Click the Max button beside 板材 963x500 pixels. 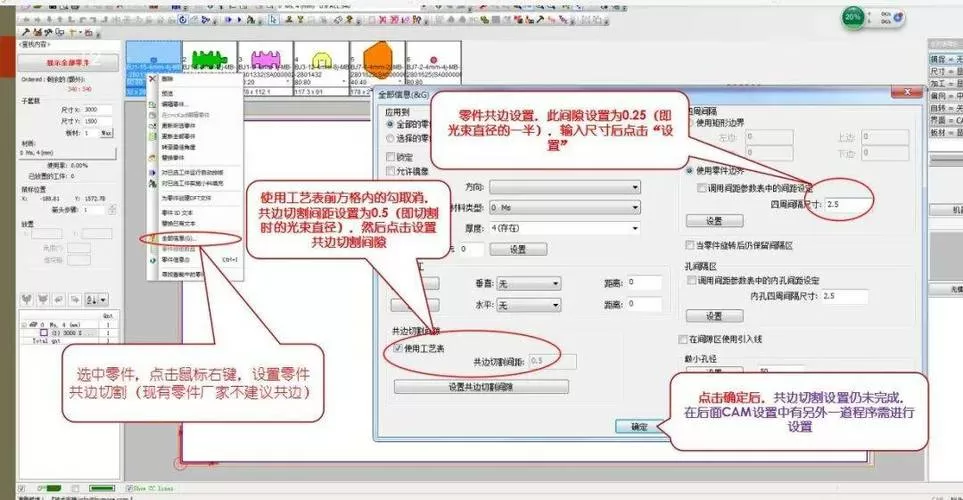click(106, 133)
